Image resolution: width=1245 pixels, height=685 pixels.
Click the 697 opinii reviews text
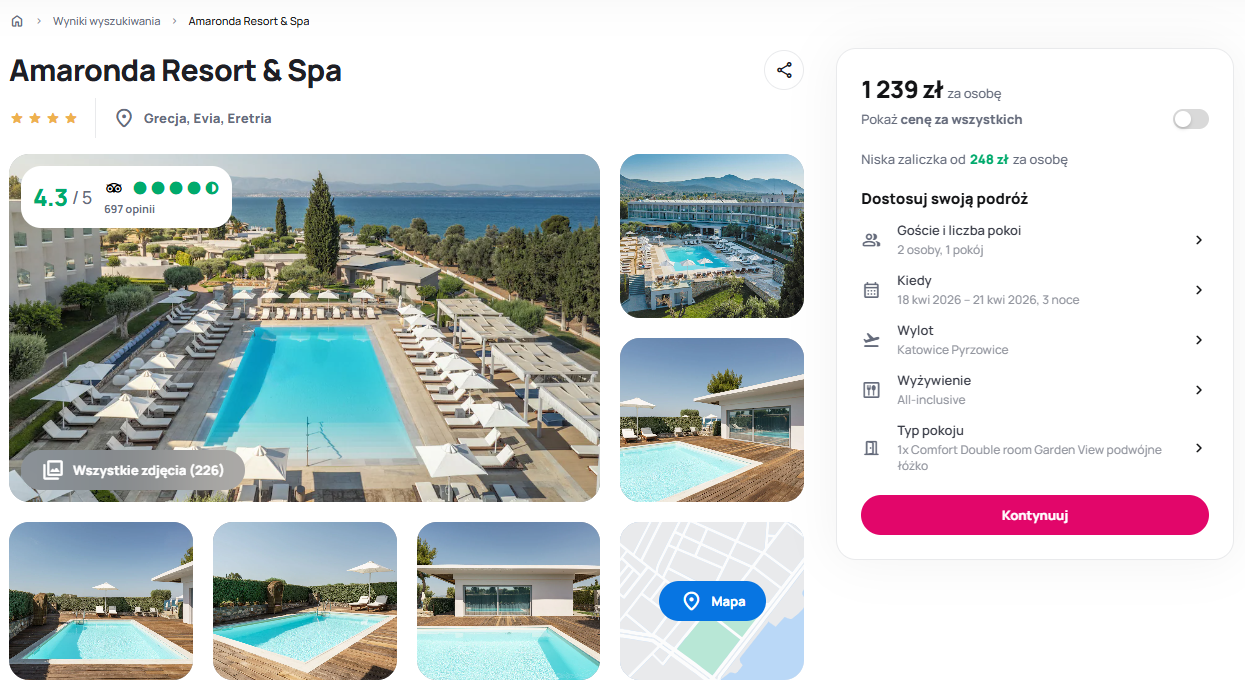click(130, 209)
